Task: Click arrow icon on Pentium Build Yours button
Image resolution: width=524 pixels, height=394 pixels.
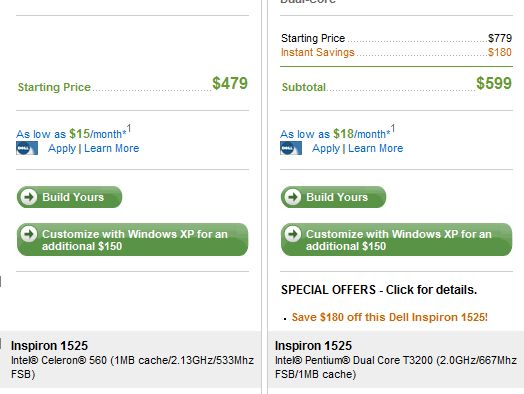Action: (x=293, y=197)
